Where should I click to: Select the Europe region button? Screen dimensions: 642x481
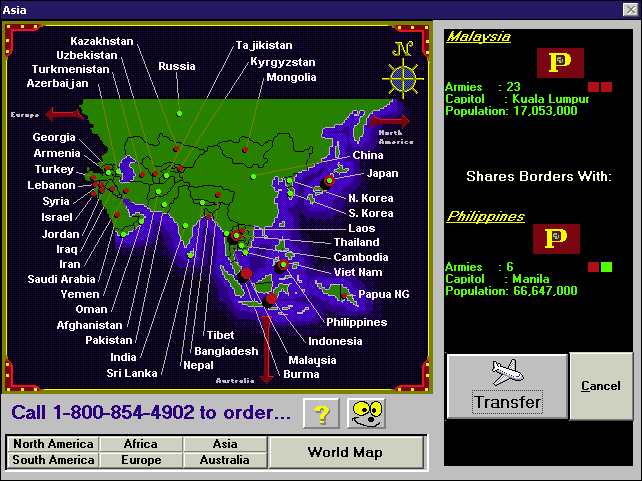(140, 460)
